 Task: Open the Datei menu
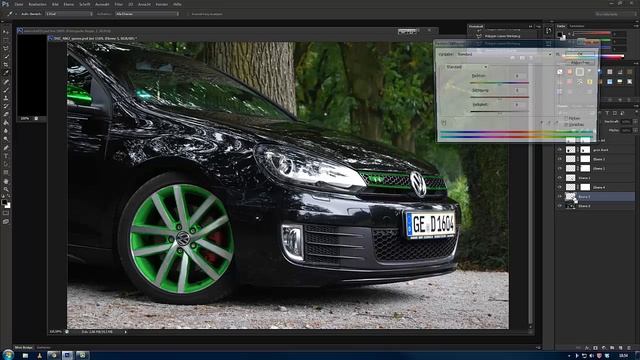pyautogui.click(x=19, y=4)
